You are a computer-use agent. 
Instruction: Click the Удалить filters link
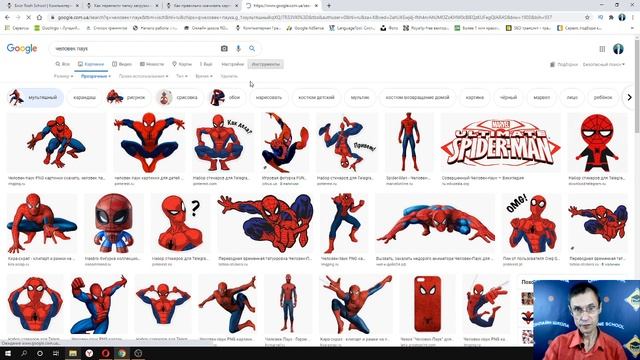coord(229,76)
